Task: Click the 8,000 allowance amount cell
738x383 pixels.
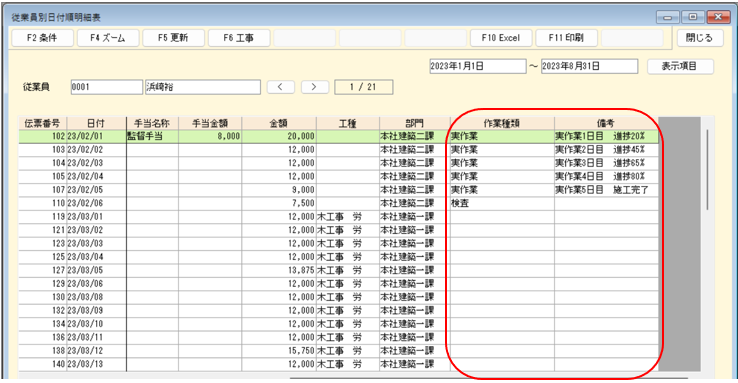Action: point(210,136)
